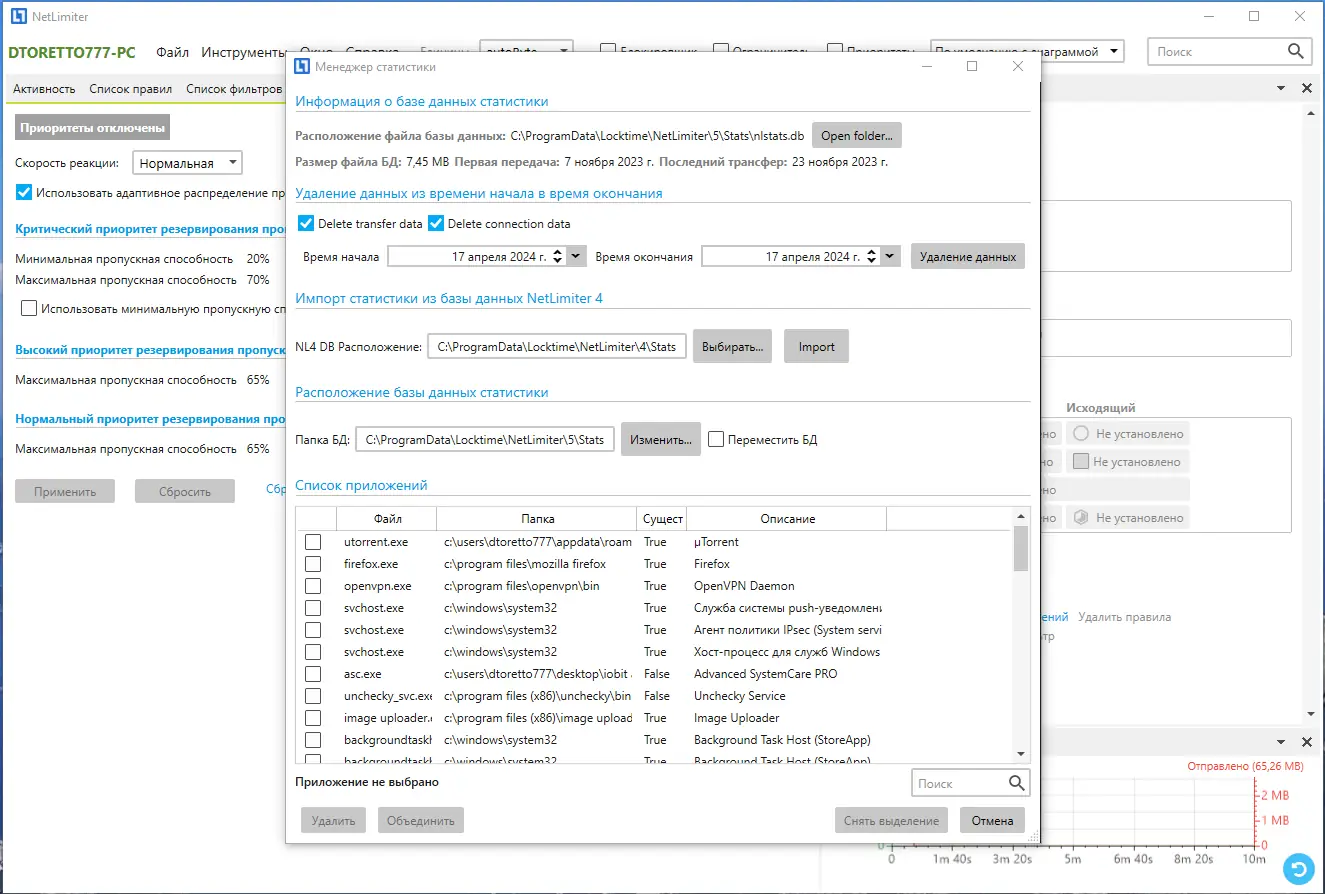Image resolution: width=1325 pixels, height=894 pixels.
Task: Click the magnifier icon in the main window search box
Action: pyautogui.click(x=1296, y=51)
